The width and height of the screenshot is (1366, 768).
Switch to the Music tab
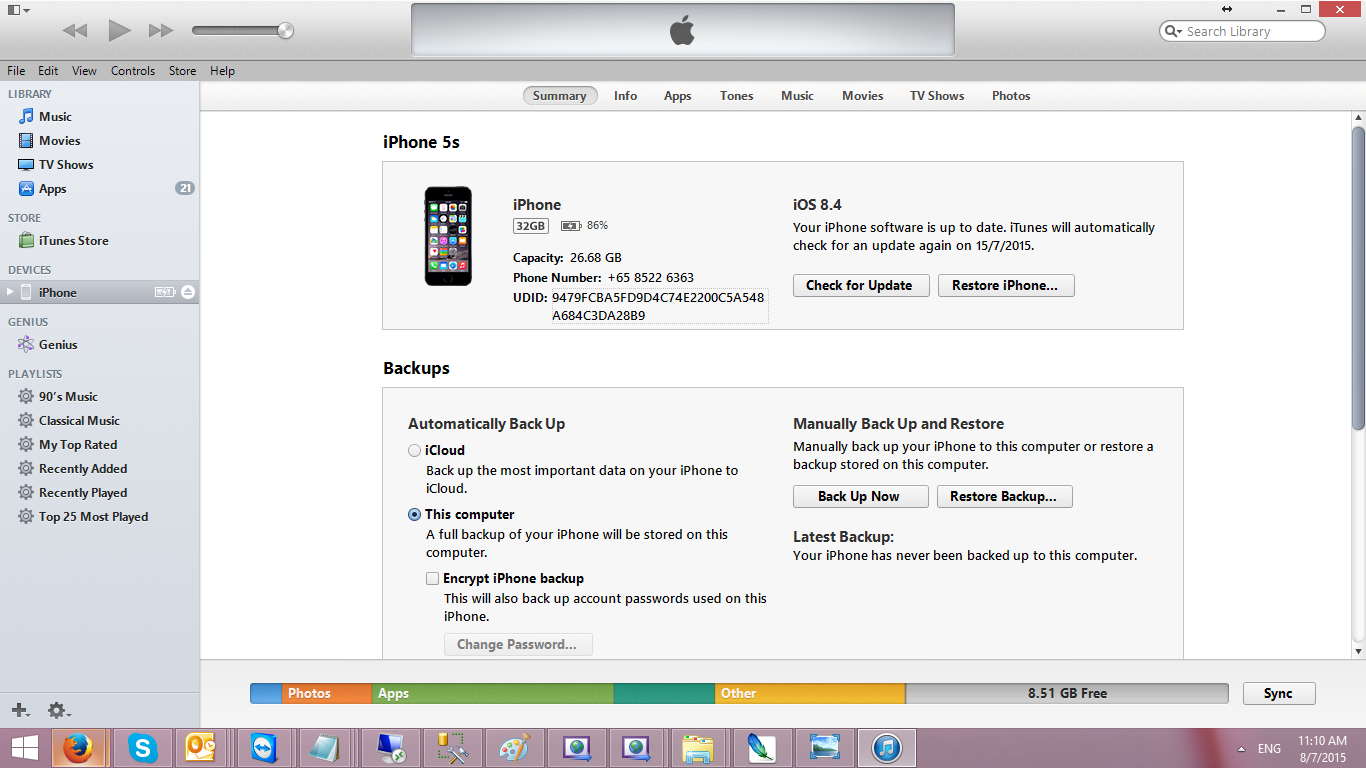797,96
